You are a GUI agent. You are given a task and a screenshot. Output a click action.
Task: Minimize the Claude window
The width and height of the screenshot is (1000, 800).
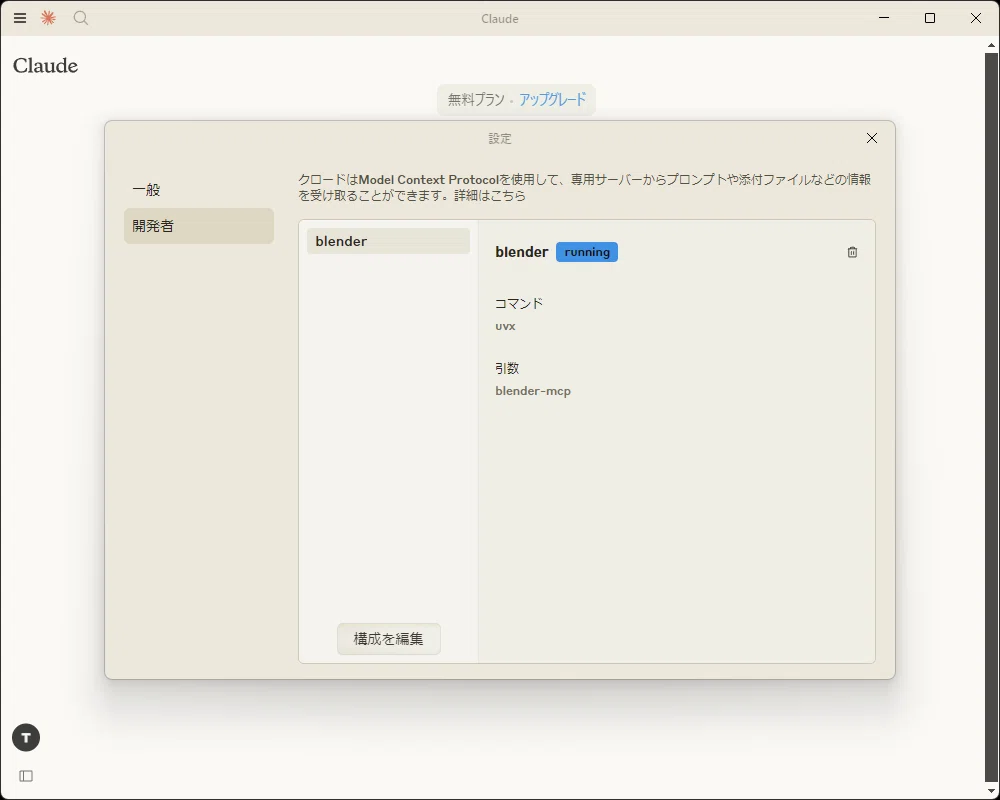884,18
